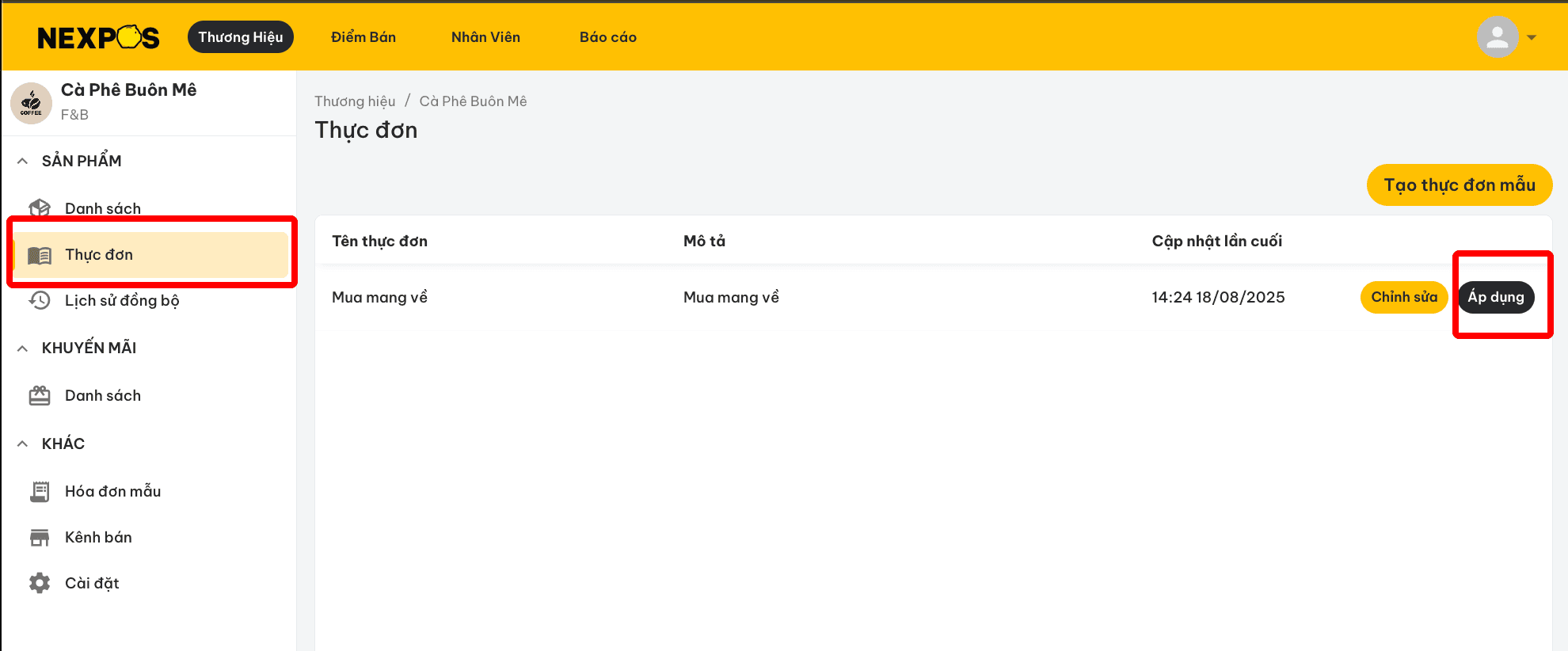The width and height of the screenshot is (1568, 651).
Task: Click the sync history clock icon
Action: [x=40, y=300]
